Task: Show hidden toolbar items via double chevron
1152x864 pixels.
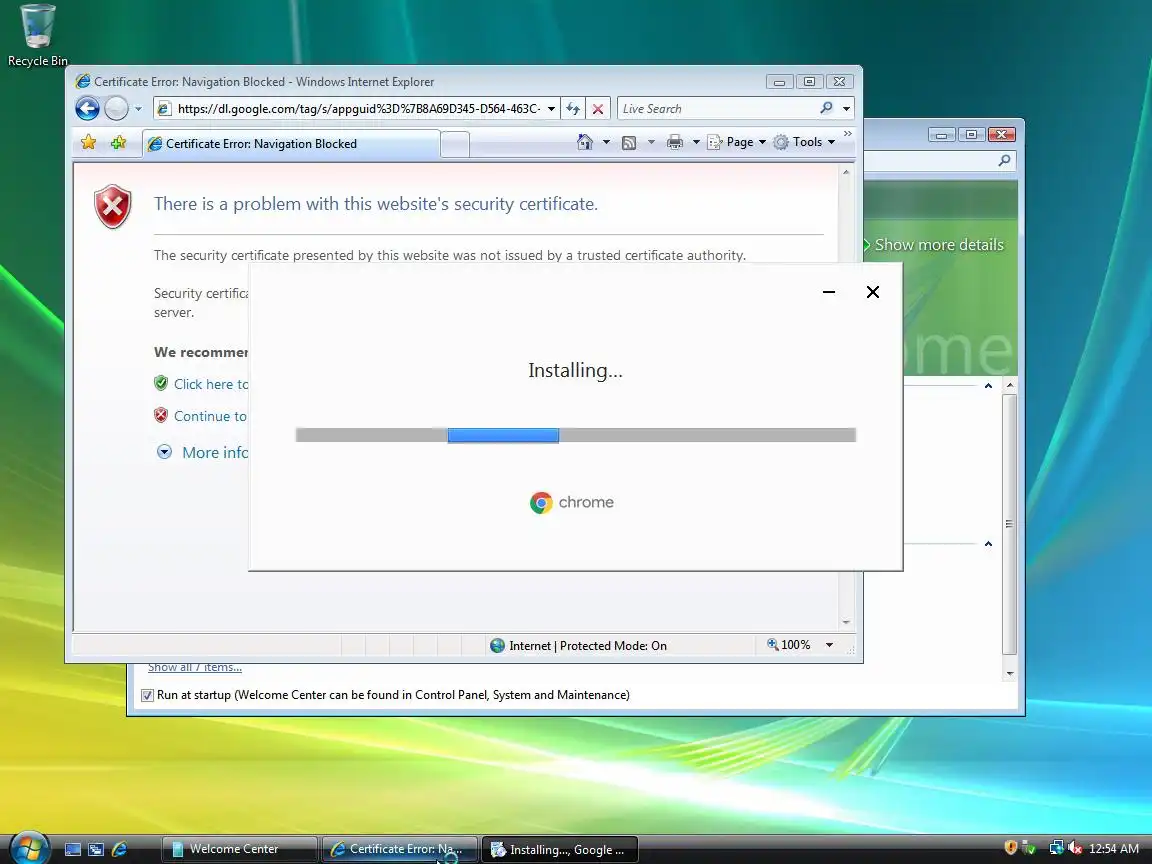Action: pos(848,134)
